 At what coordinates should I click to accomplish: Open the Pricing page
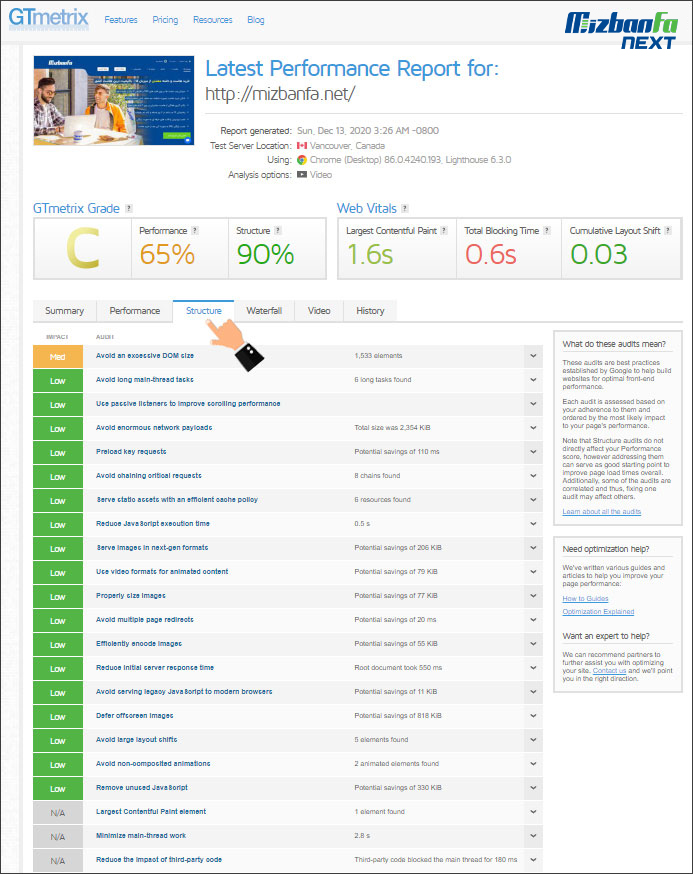click(166, 20)
